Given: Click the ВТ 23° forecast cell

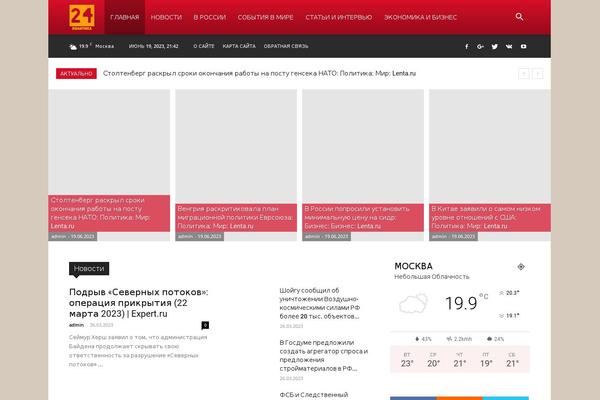Looking at the screenshot, I should (407, 360).
